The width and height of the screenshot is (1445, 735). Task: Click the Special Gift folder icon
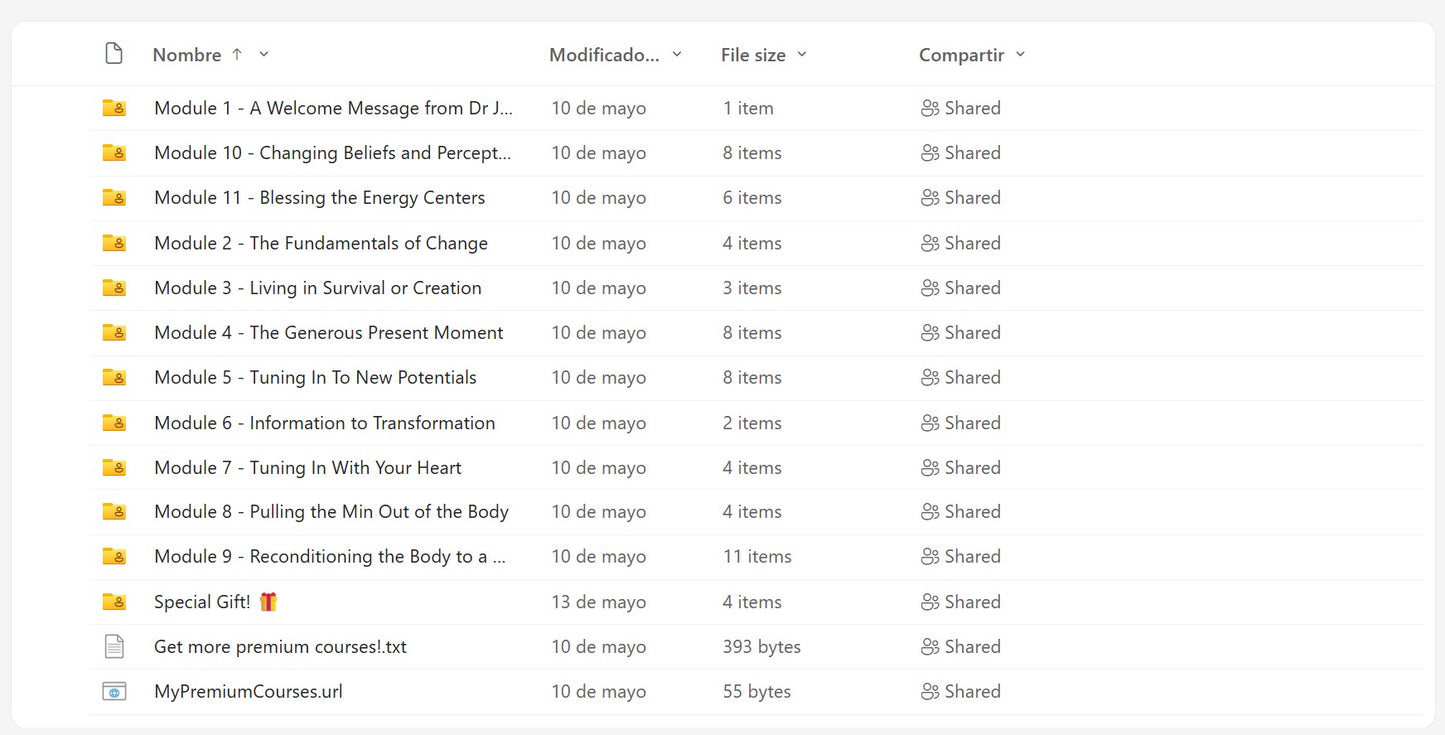(x=114, y=602)
